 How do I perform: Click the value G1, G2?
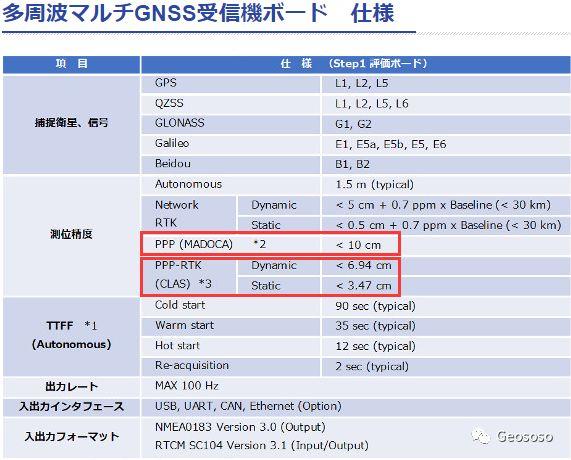point(353,124)
